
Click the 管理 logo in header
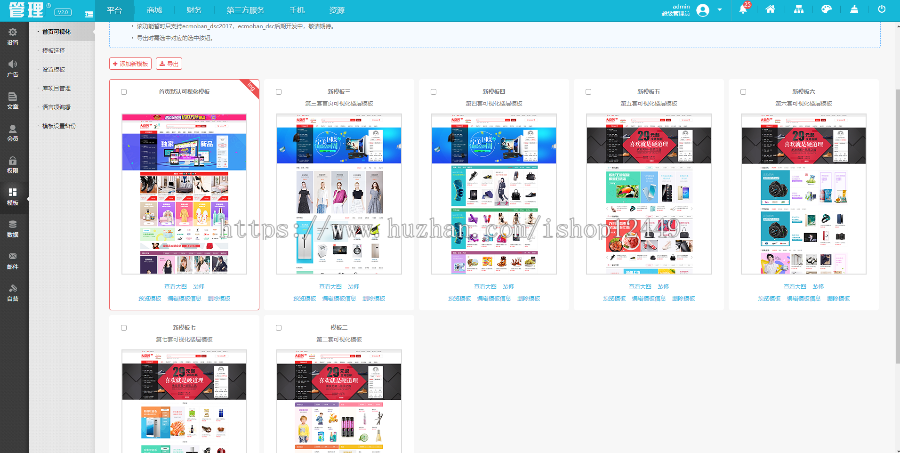(x=26, y=10)
